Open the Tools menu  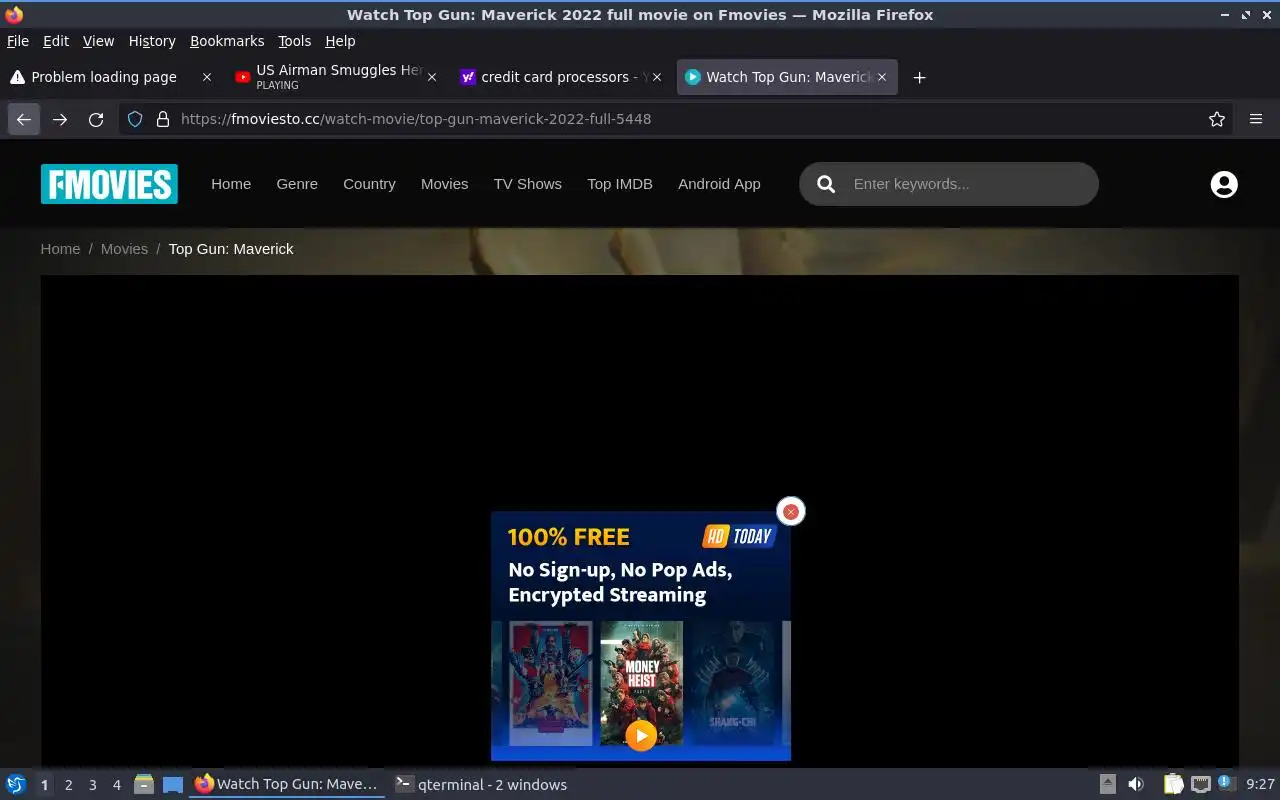pyautogui.click(x=295, y=41)
